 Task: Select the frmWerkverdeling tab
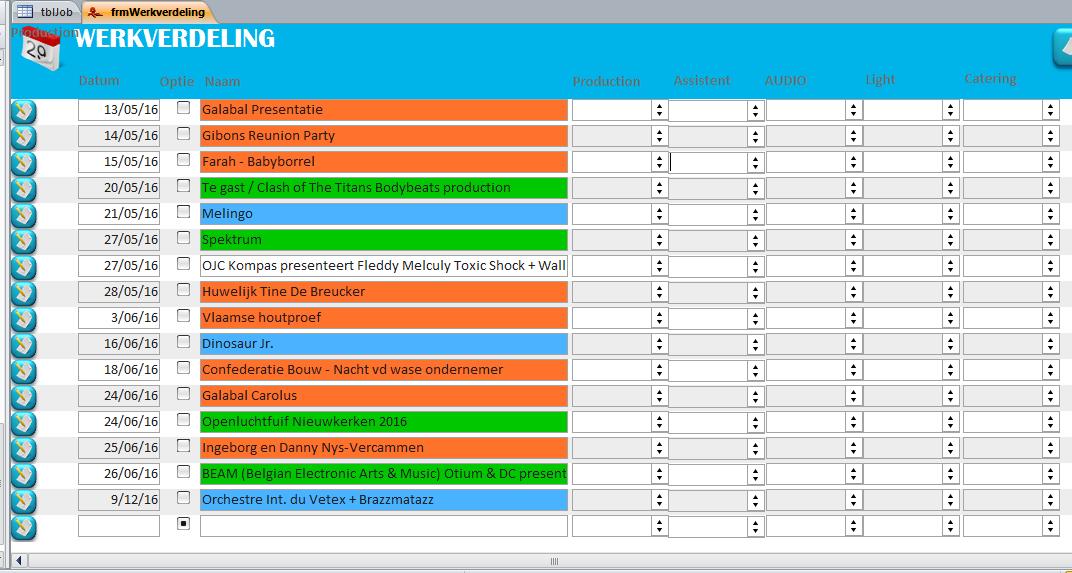click(x=146, y=12)
